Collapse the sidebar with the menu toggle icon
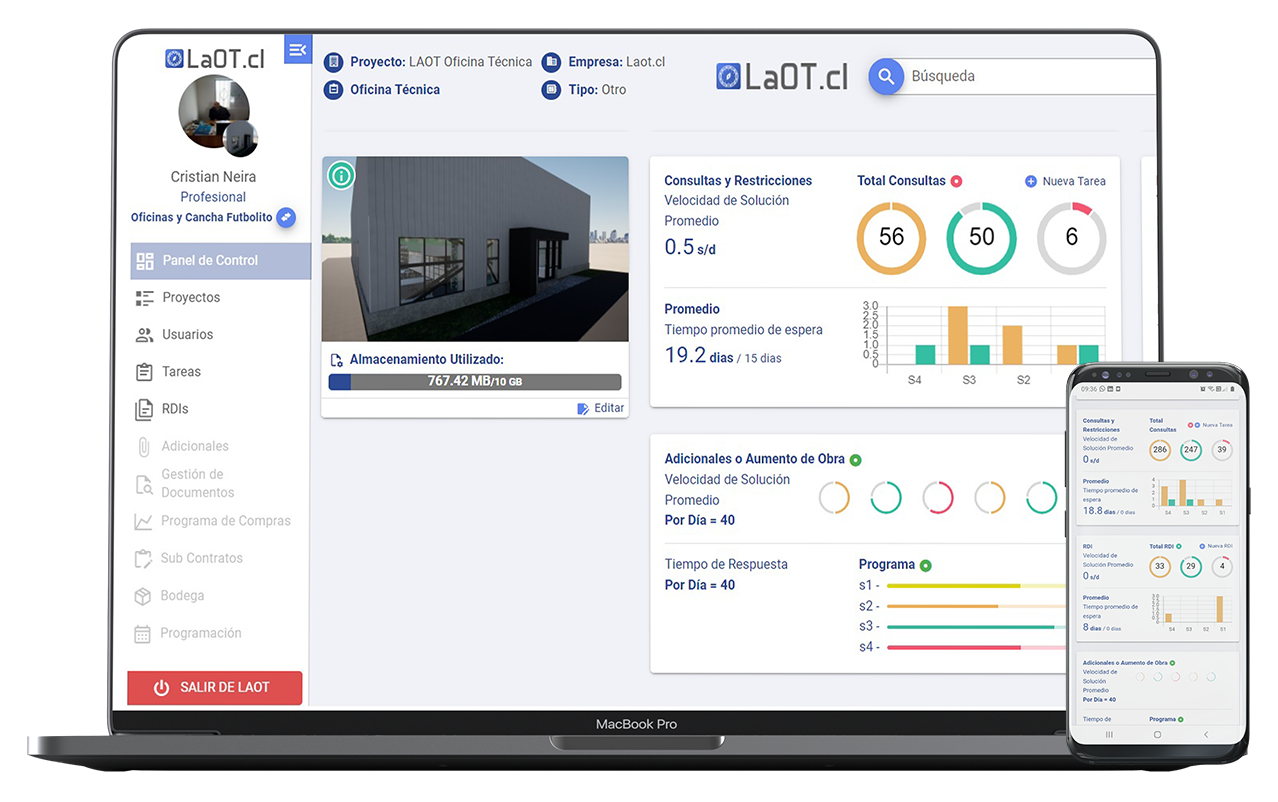 [297, 50]
